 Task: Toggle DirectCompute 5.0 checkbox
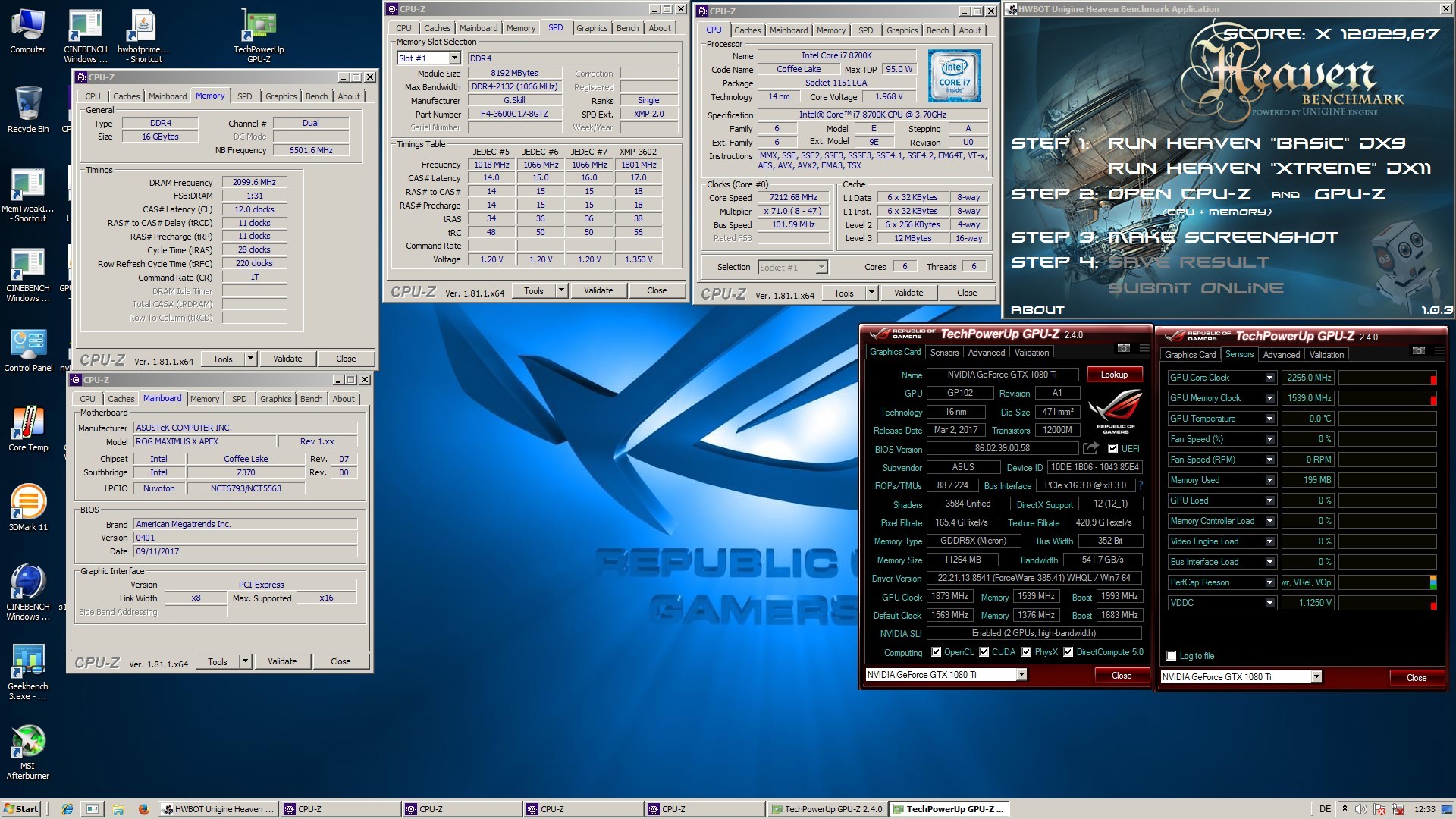1068,652
